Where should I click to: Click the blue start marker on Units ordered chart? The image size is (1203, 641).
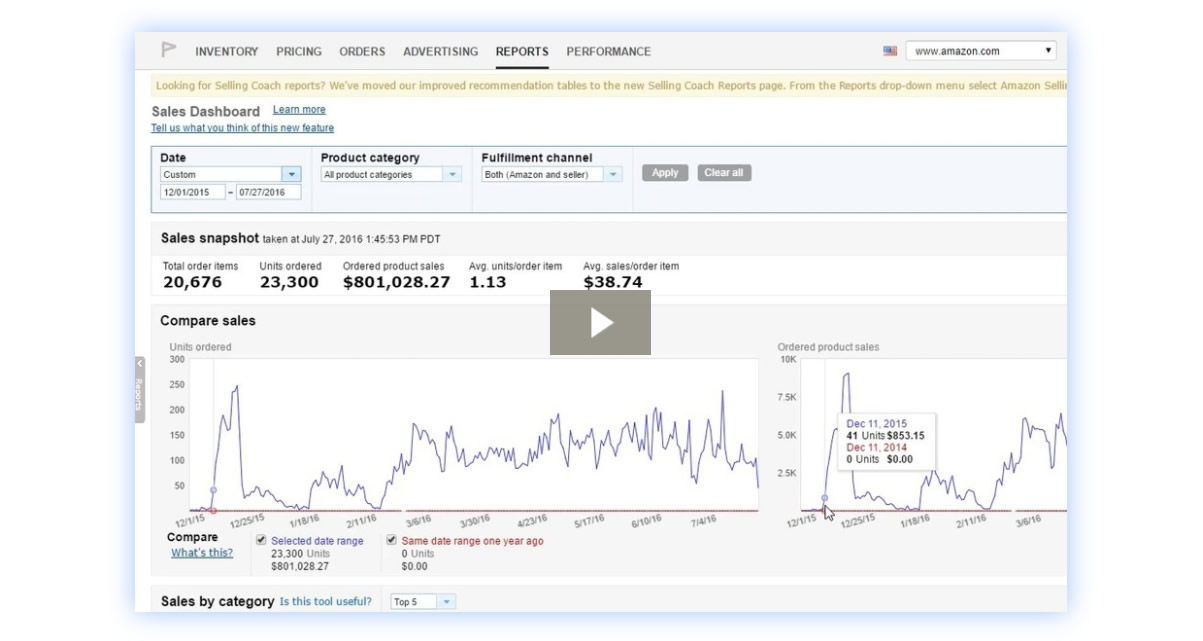213,490
